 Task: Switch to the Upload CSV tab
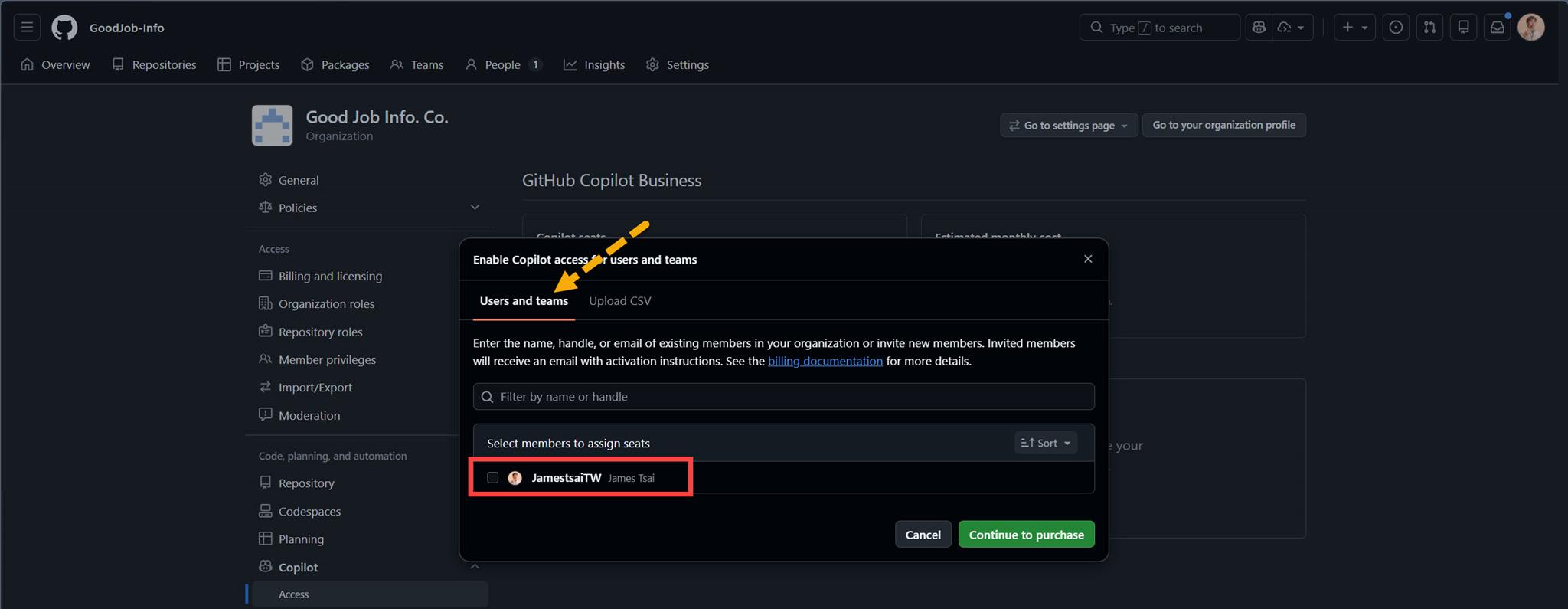pos(619,301)
